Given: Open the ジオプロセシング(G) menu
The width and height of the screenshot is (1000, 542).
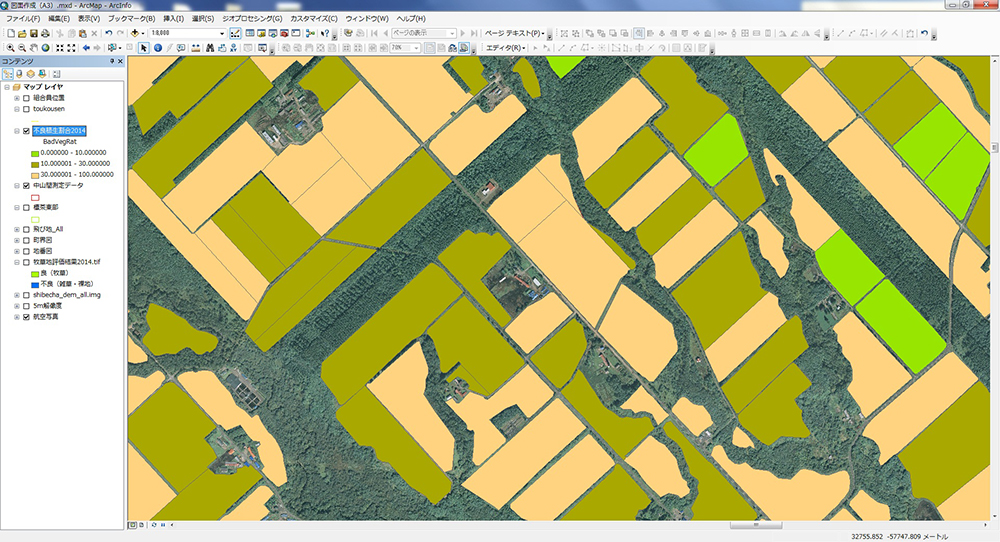Looking at the screenshot, I should [251, 19].
